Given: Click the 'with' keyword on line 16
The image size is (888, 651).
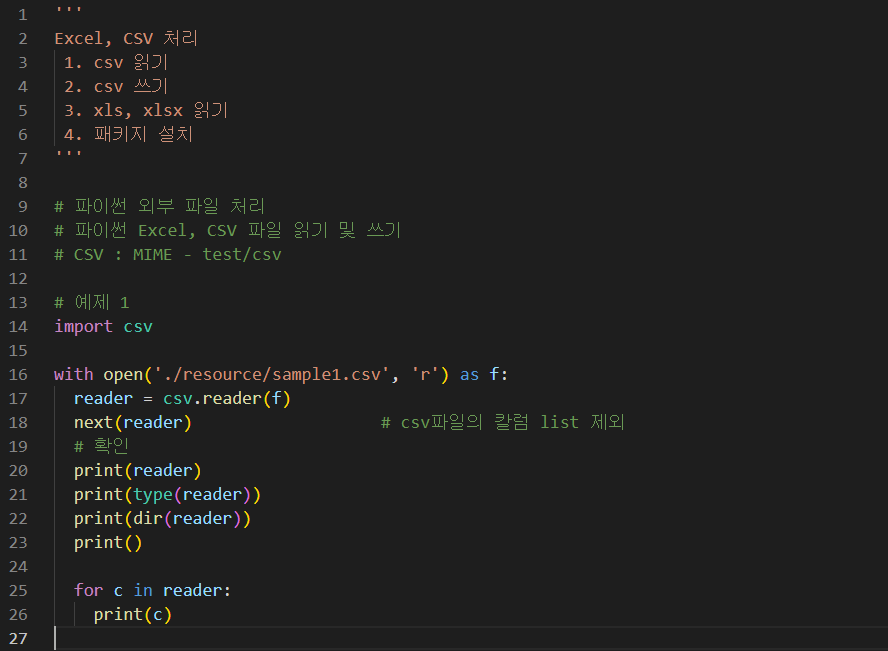Looking at the screenshot, I should pos(74,375).
